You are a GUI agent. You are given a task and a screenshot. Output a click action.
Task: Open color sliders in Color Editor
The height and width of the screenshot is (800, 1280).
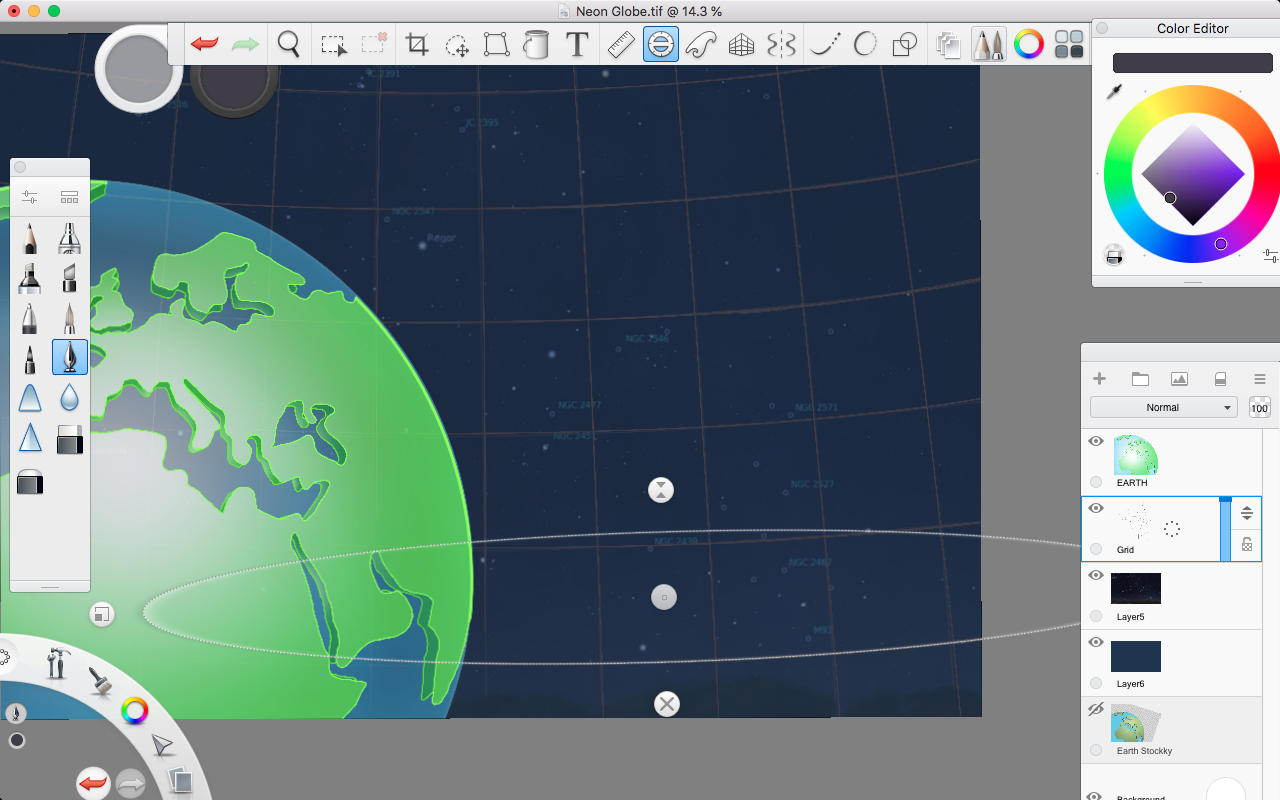[1270, 255]
